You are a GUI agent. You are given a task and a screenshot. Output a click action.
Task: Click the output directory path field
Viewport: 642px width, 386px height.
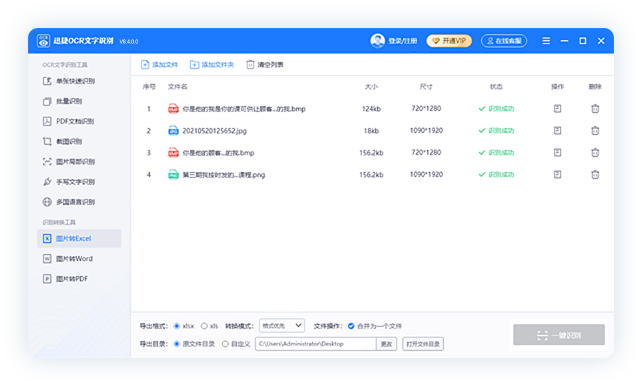pyautogui.click(x=316, y=344)
